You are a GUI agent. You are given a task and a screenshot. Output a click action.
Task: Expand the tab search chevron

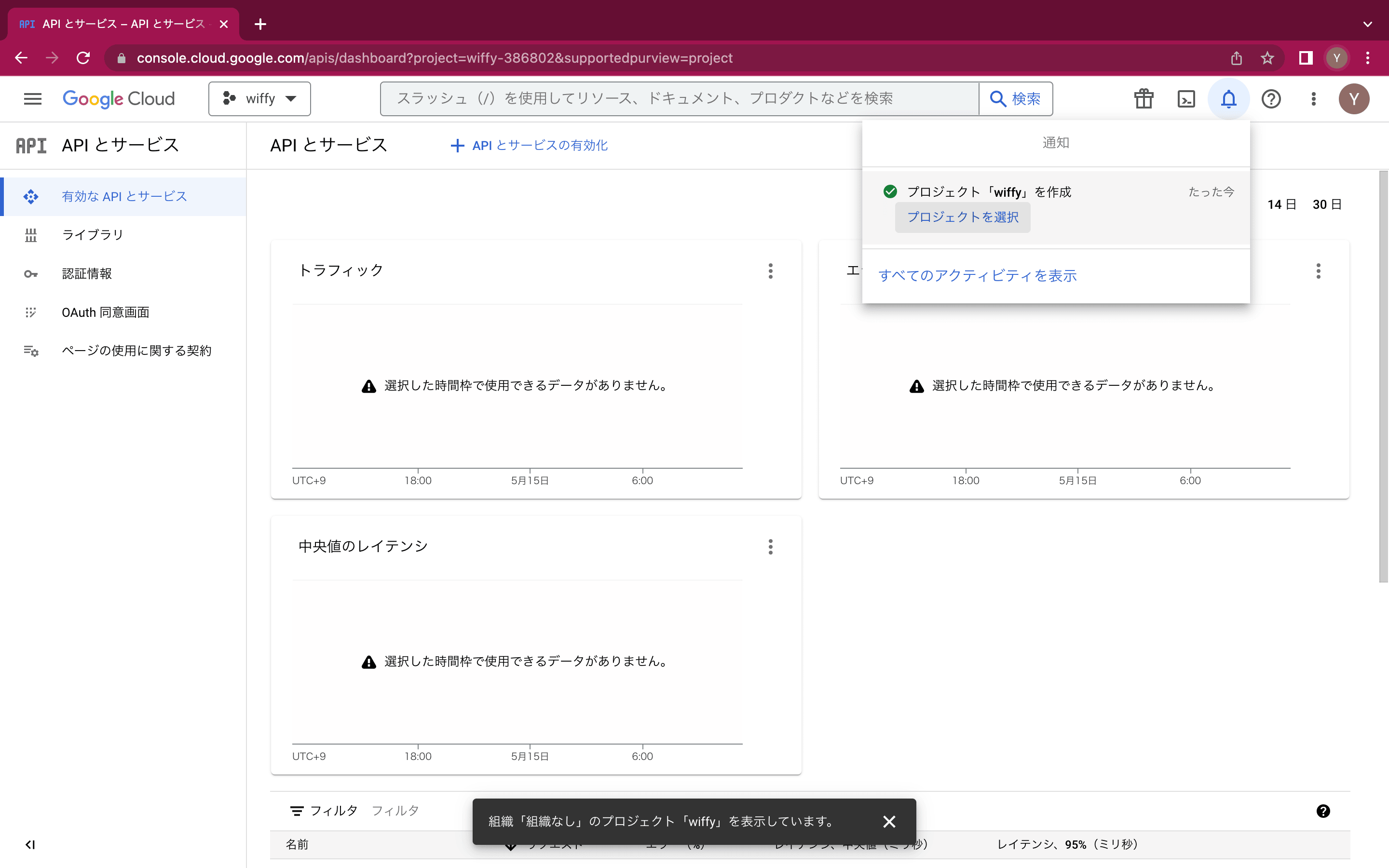click(x=1368, y=24)
